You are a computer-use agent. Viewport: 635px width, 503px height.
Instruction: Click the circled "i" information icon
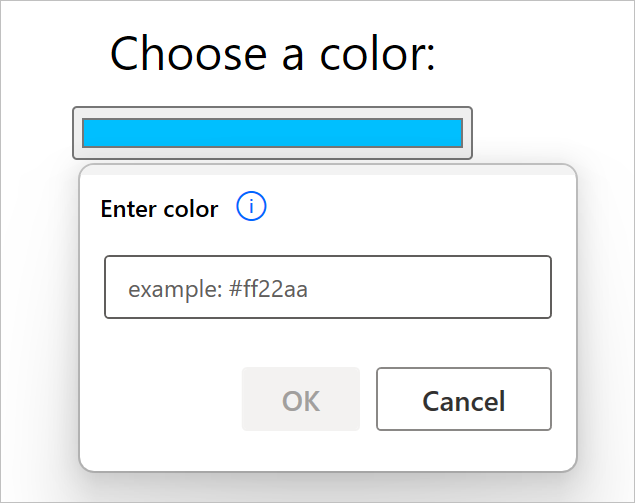click(x=251, y=208)
